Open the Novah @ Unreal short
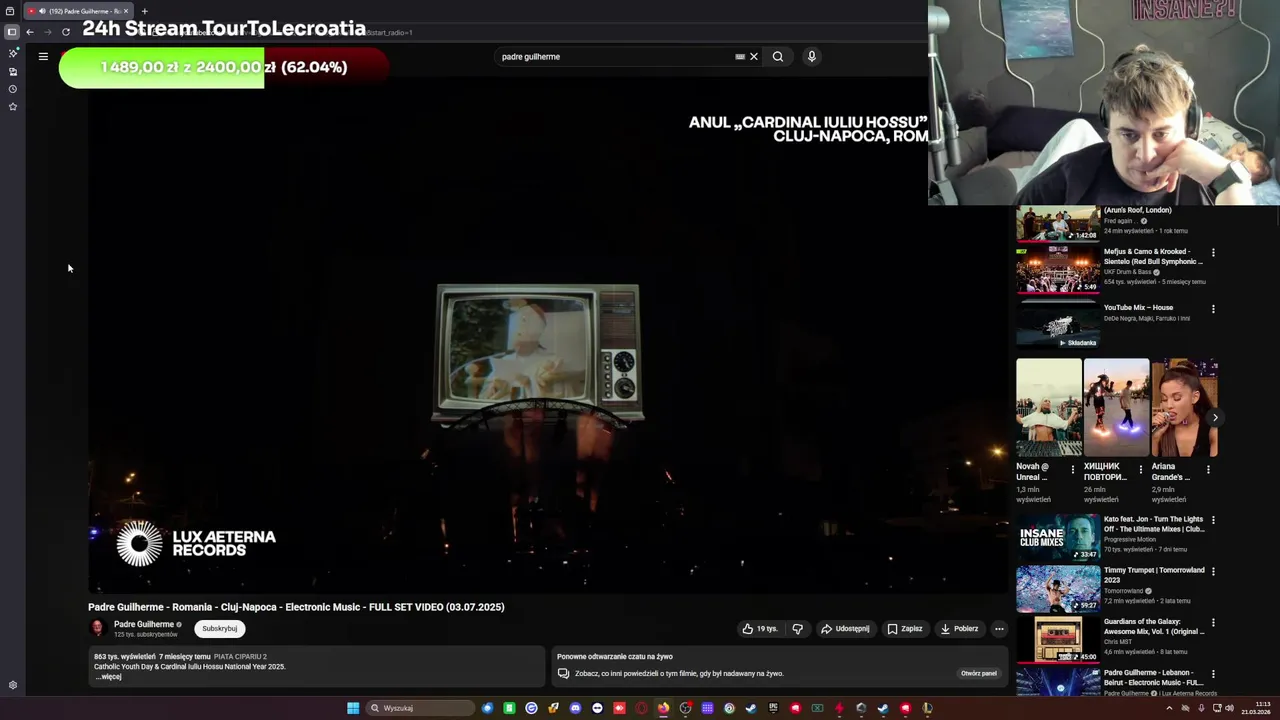The width and height of the screenshot is (1280, 720). [x=1049, y=408]
